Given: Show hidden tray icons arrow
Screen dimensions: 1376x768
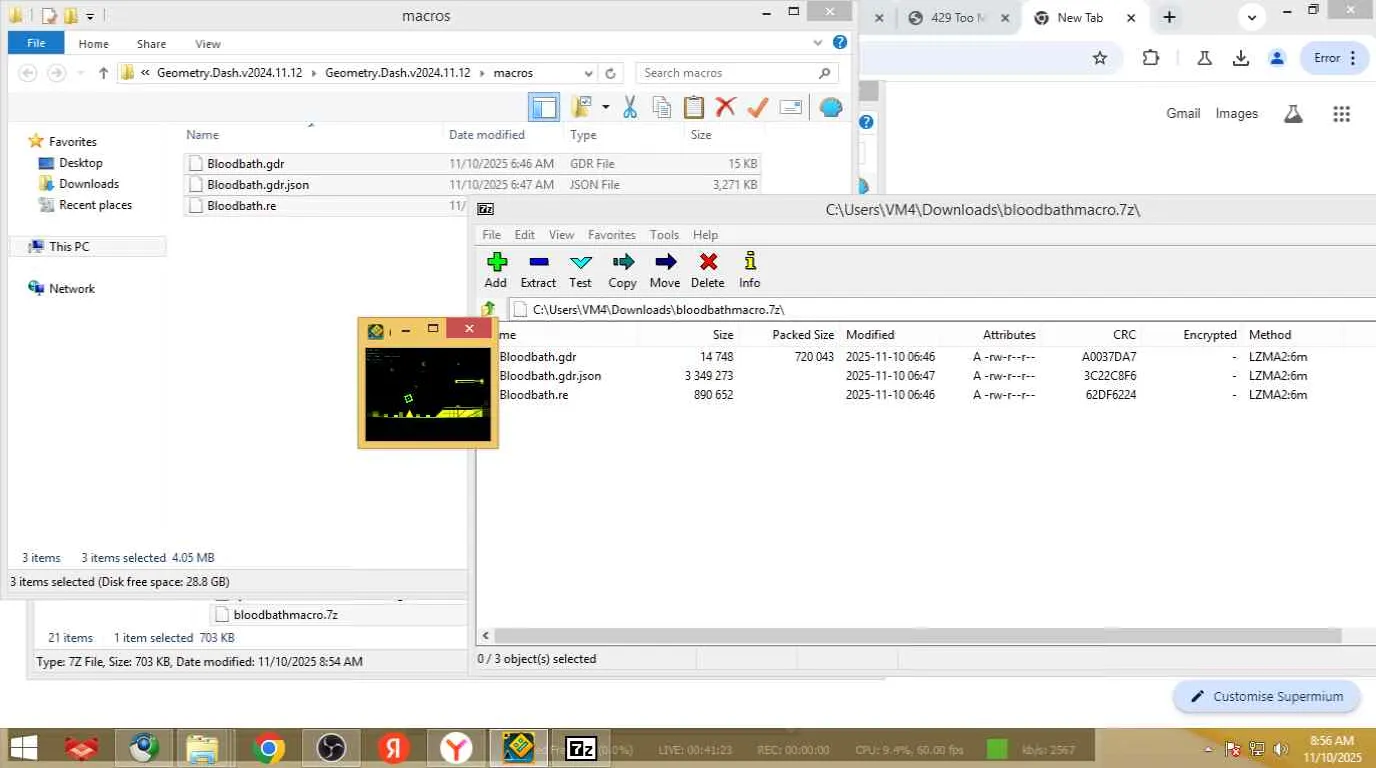Looking at the screenshot, I should point(1210,749).
